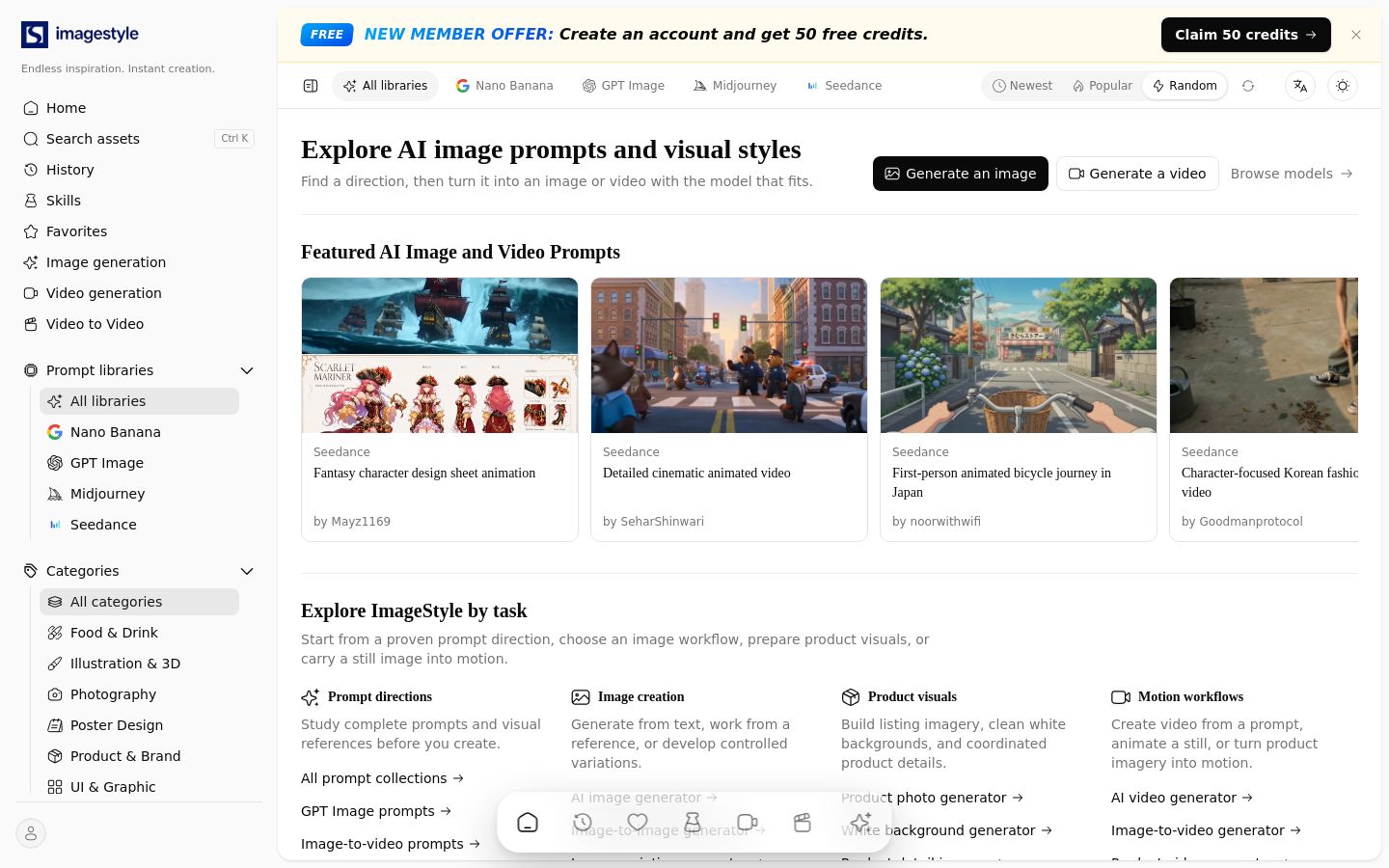The width and height of the screenshot is (1389, 868).
Task: Collapse the Prompt libraries section chevron
Action: point(247,370)
